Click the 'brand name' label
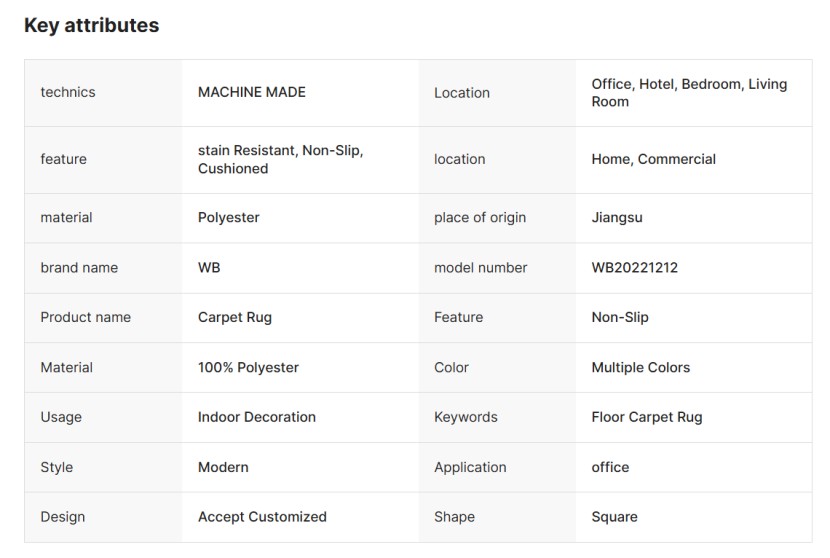Viewport: 830px width, 558px height. [x=79, y=268]
